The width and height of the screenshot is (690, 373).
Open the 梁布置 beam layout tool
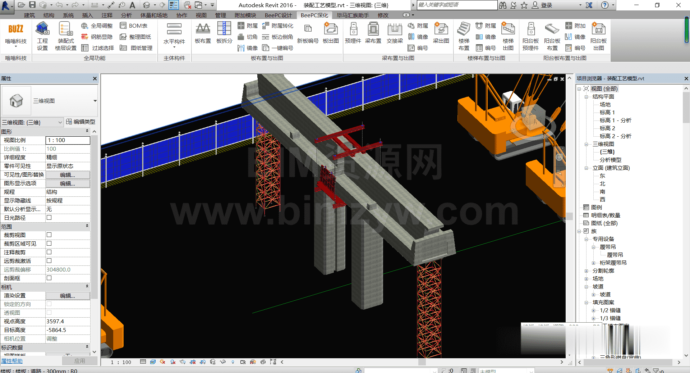373,33
